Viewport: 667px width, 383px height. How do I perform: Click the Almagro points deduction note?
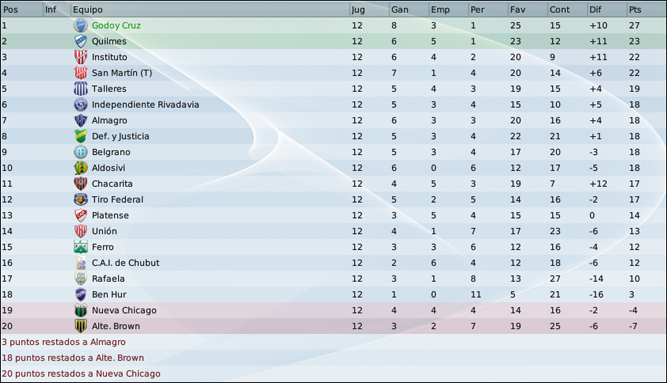pyautogui.click(x=64, y=342)
